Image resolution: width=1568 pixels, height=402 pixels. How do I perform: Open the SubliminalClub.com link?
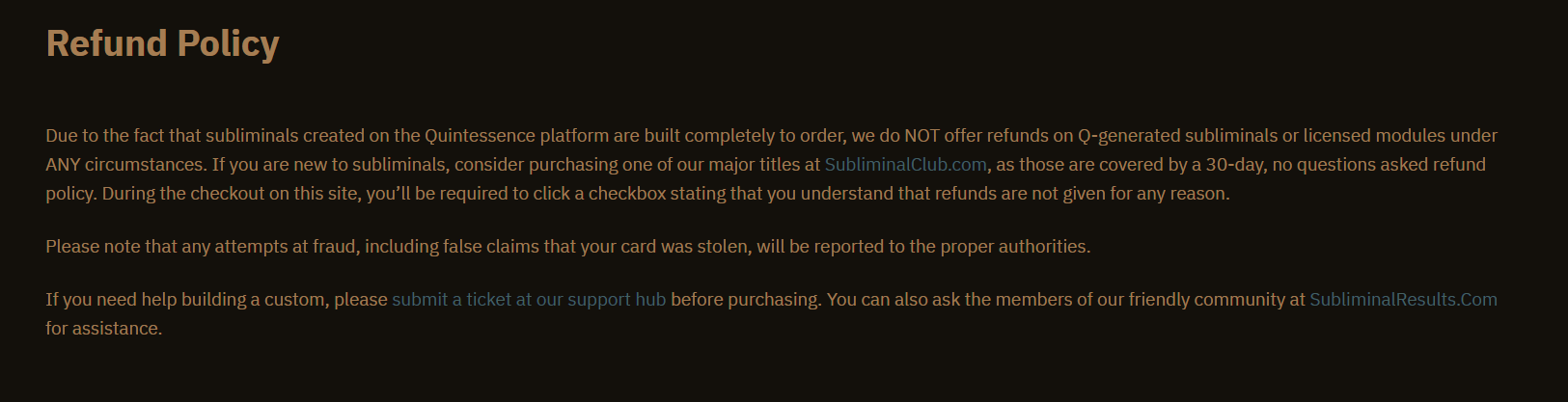click(905, 165)
